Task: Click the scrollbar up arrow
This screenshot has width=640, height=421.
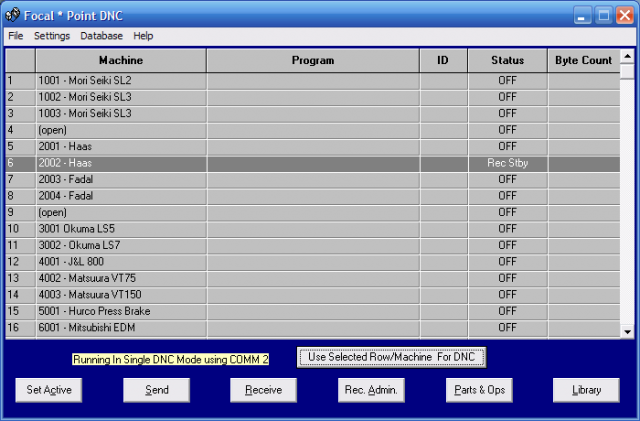Action: [x=627, y=56]
